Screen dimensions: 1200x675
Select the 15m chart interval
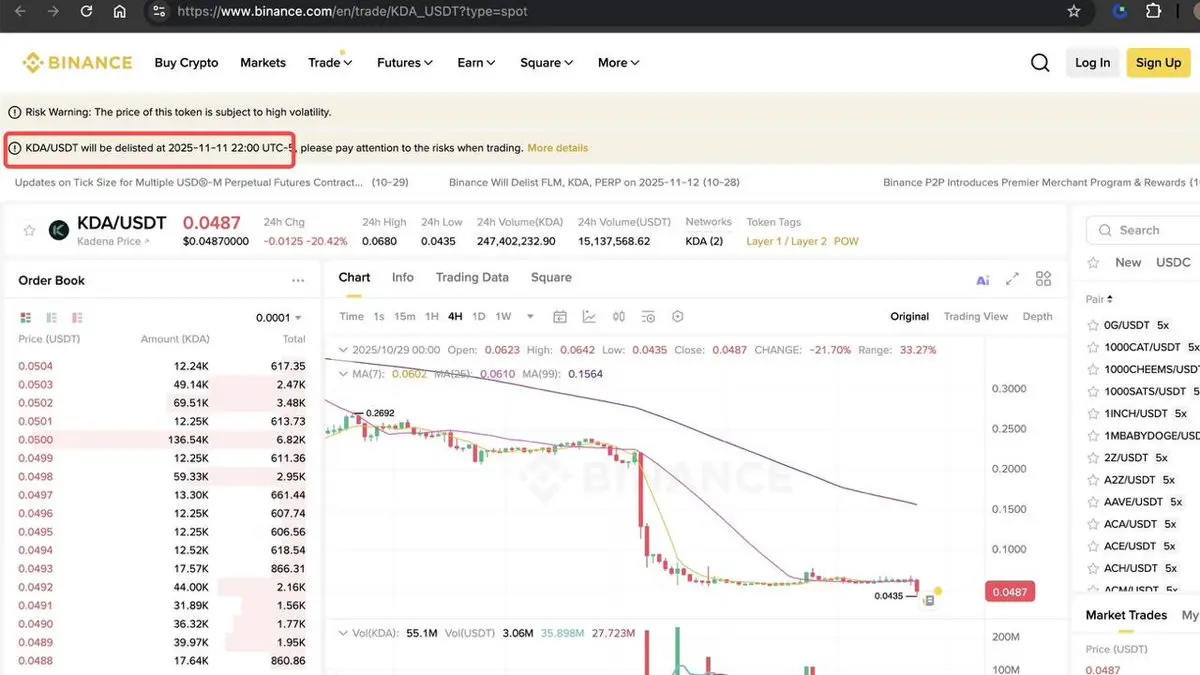(x=404, y=316)
